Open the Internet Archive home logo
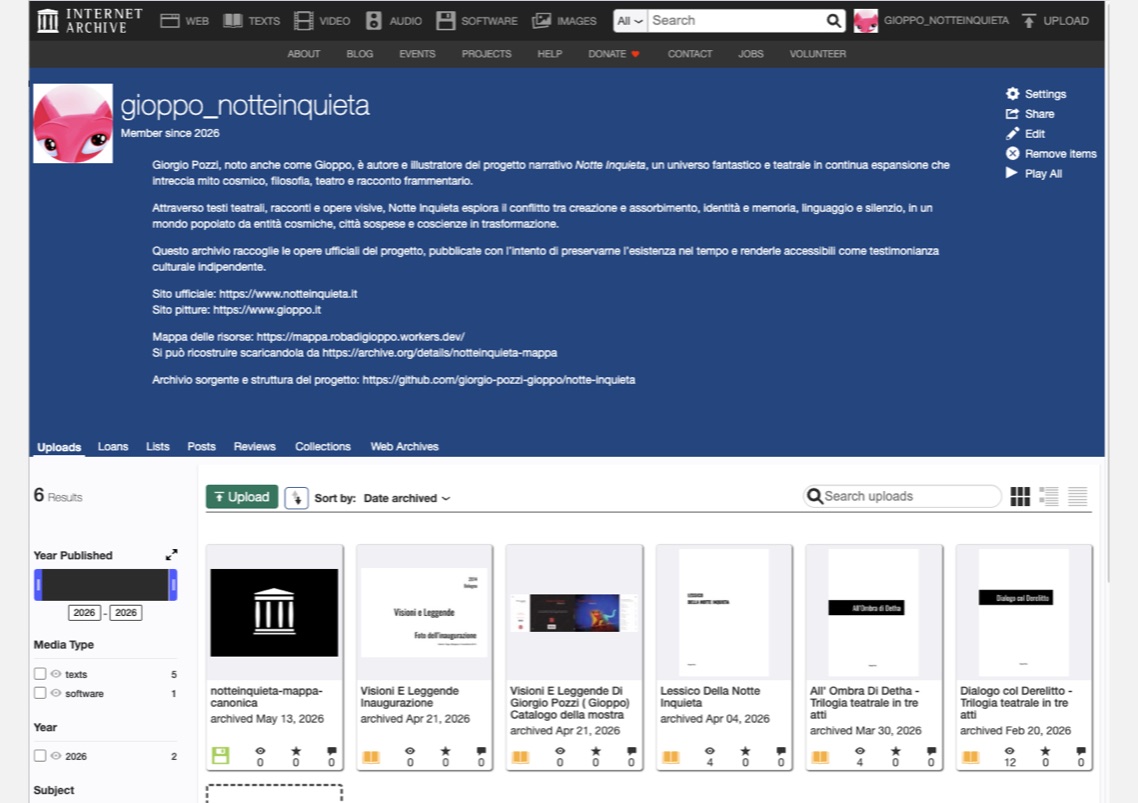Viewport: 1138px width, 803px height. point(90,20)
